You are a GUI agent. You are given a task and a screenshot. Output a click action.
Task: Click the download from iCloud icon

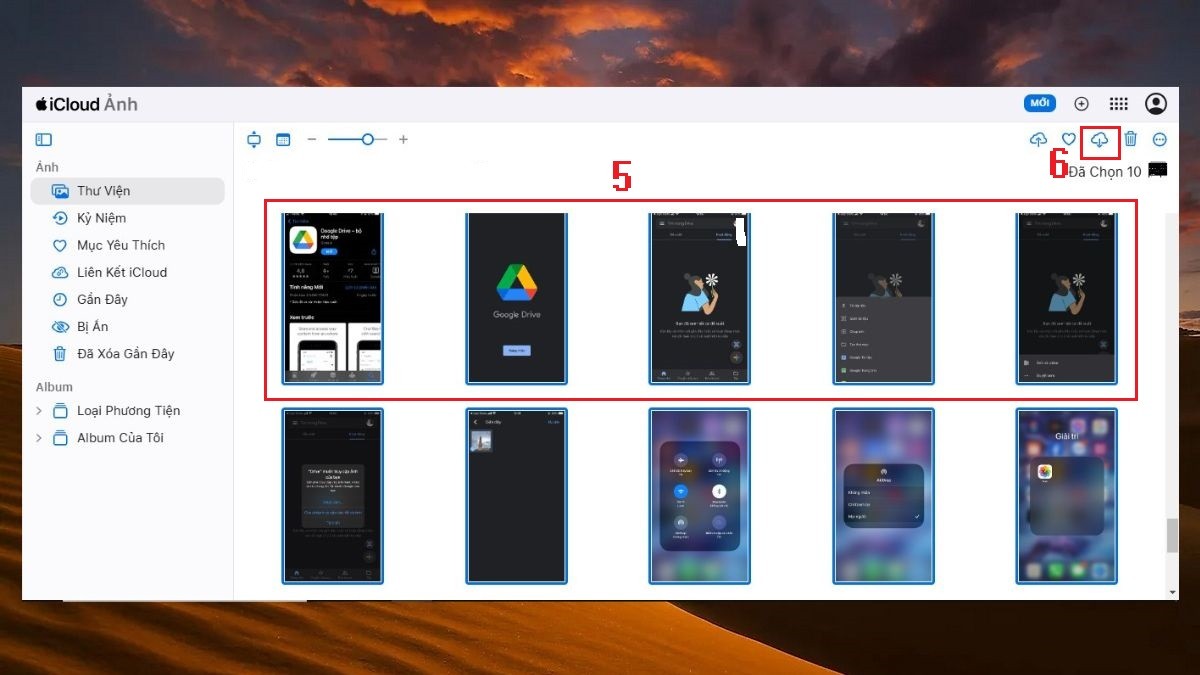coord(1099,139)
